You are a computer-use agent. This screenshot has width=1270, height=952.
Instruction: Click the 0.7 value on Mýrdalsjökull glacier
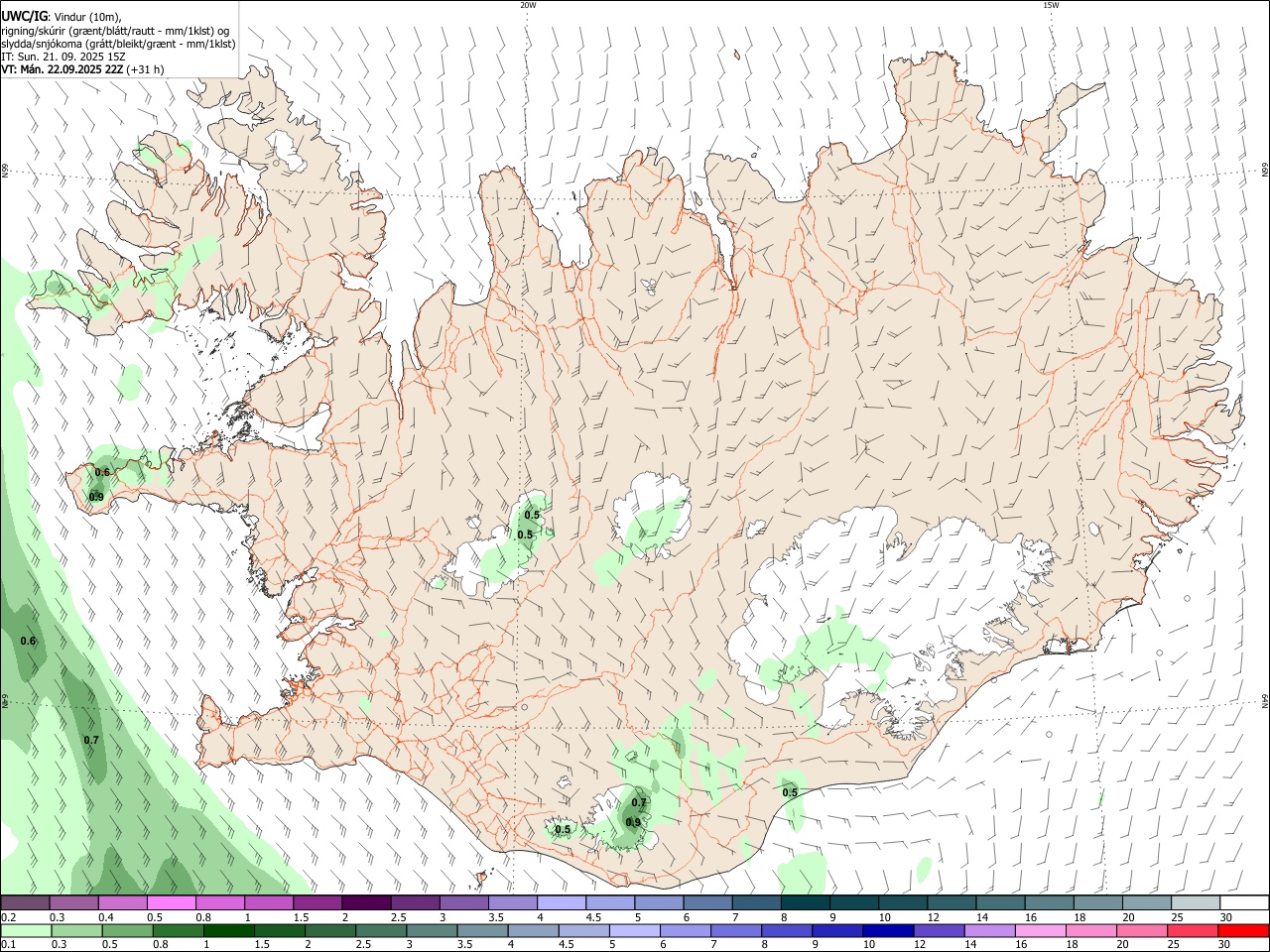[639, 802]
